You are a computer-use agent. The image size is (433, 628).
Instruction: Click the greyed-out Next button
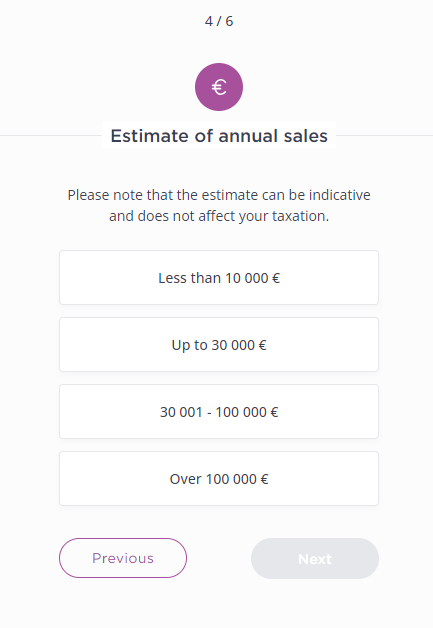pyautogui.click(x=315, y=558)
